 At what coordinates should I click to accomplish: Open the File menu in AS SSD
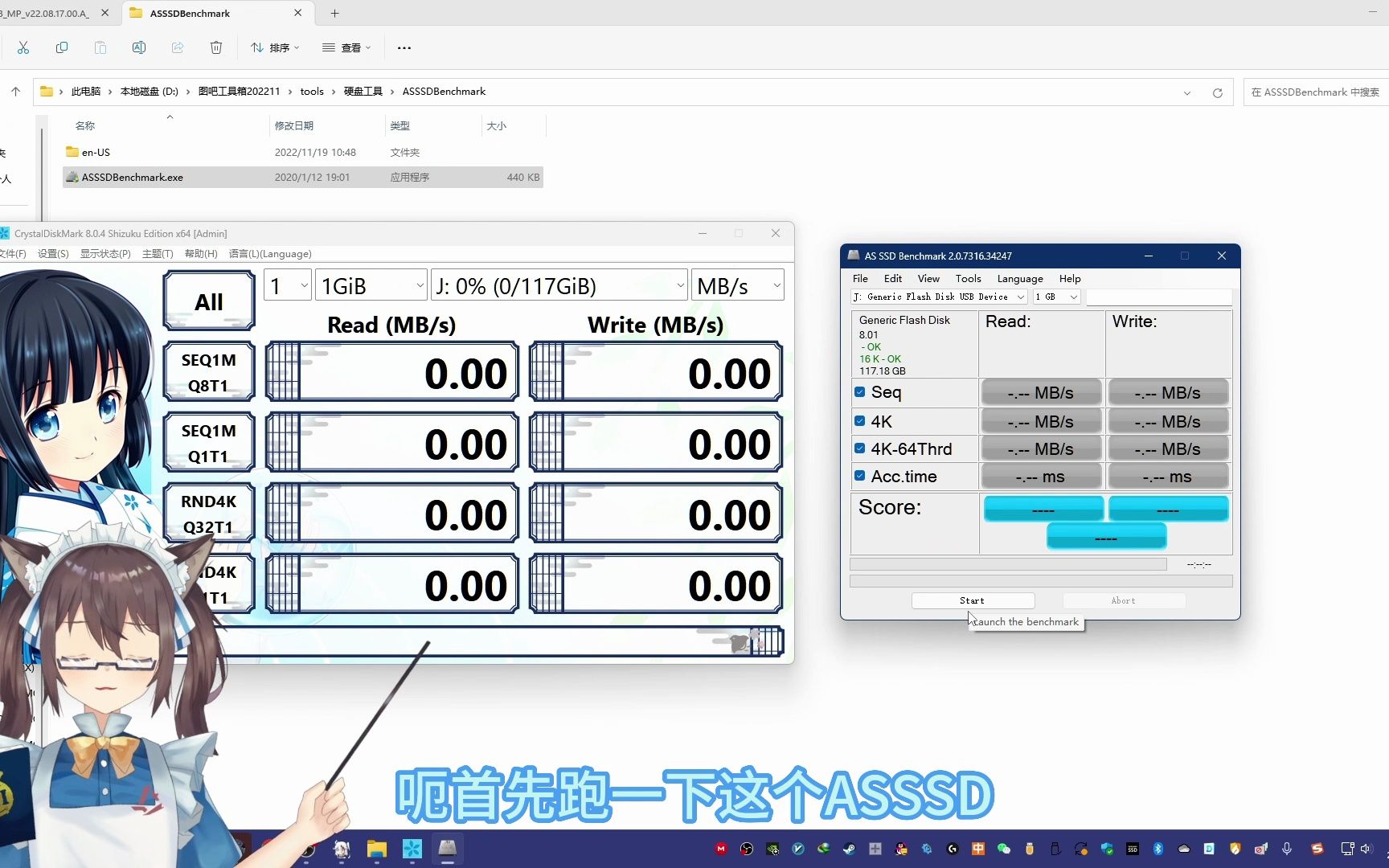[860, 279]
